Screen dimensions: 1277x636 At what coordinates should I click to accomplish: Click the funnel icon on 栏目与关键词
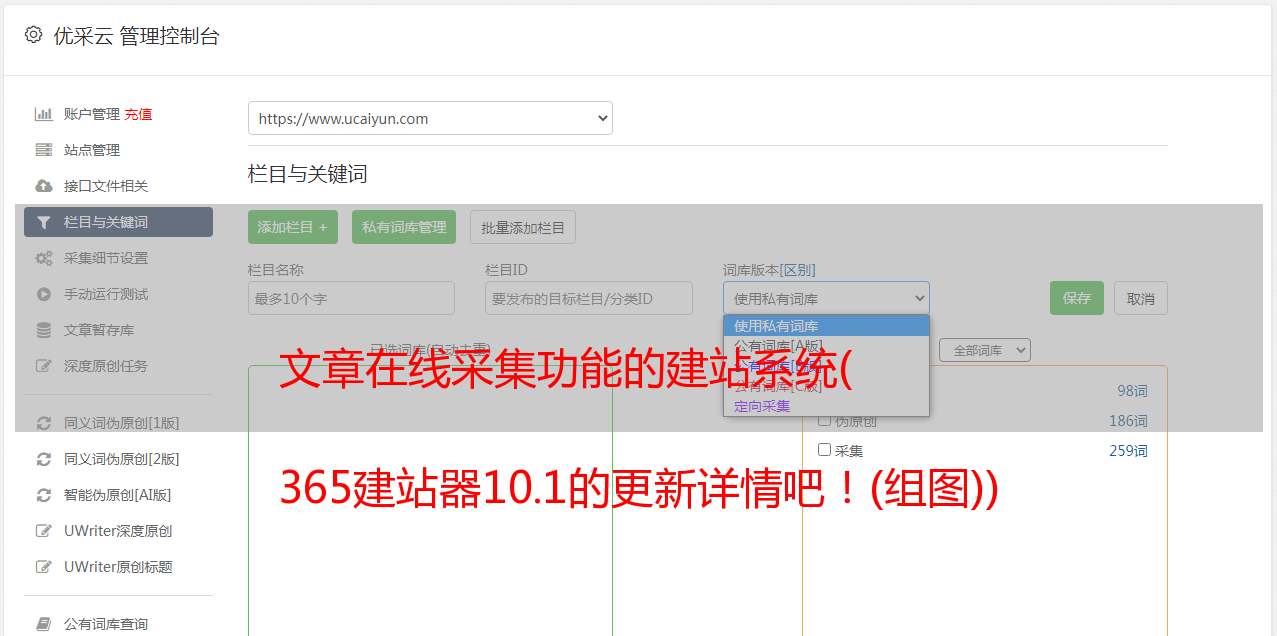(x=43, y=222)
